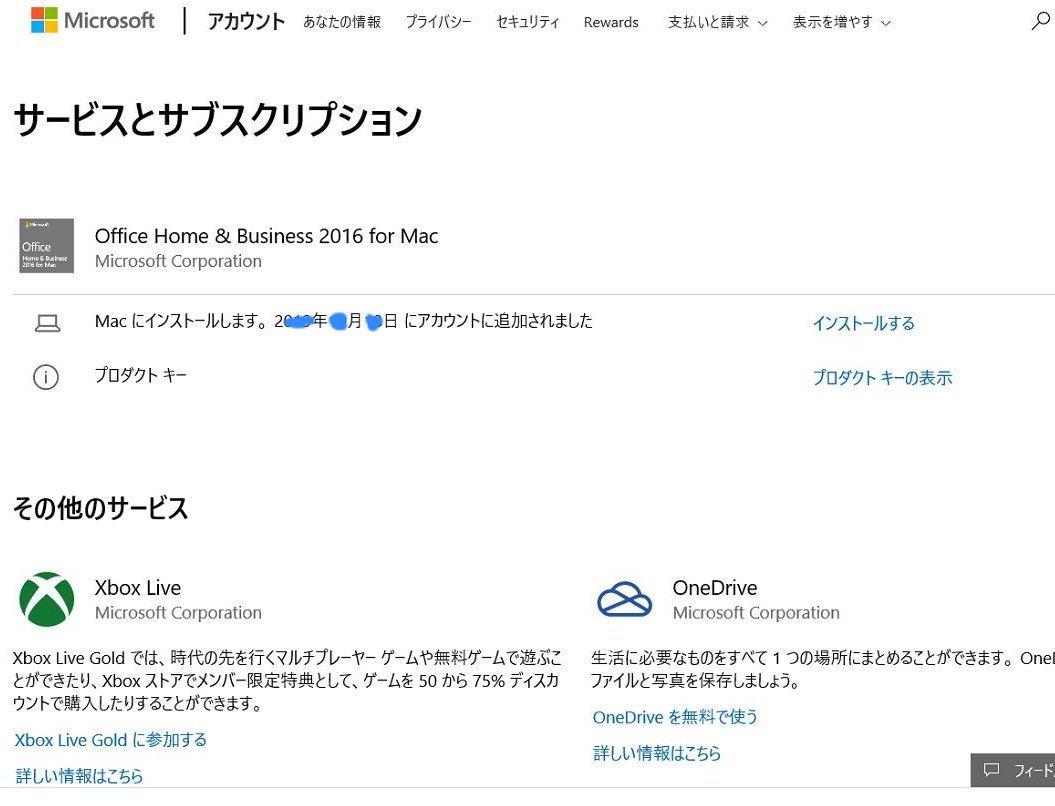1055x806 pixels.
Task: Click the laptop install icon
Action: [47, 324]
